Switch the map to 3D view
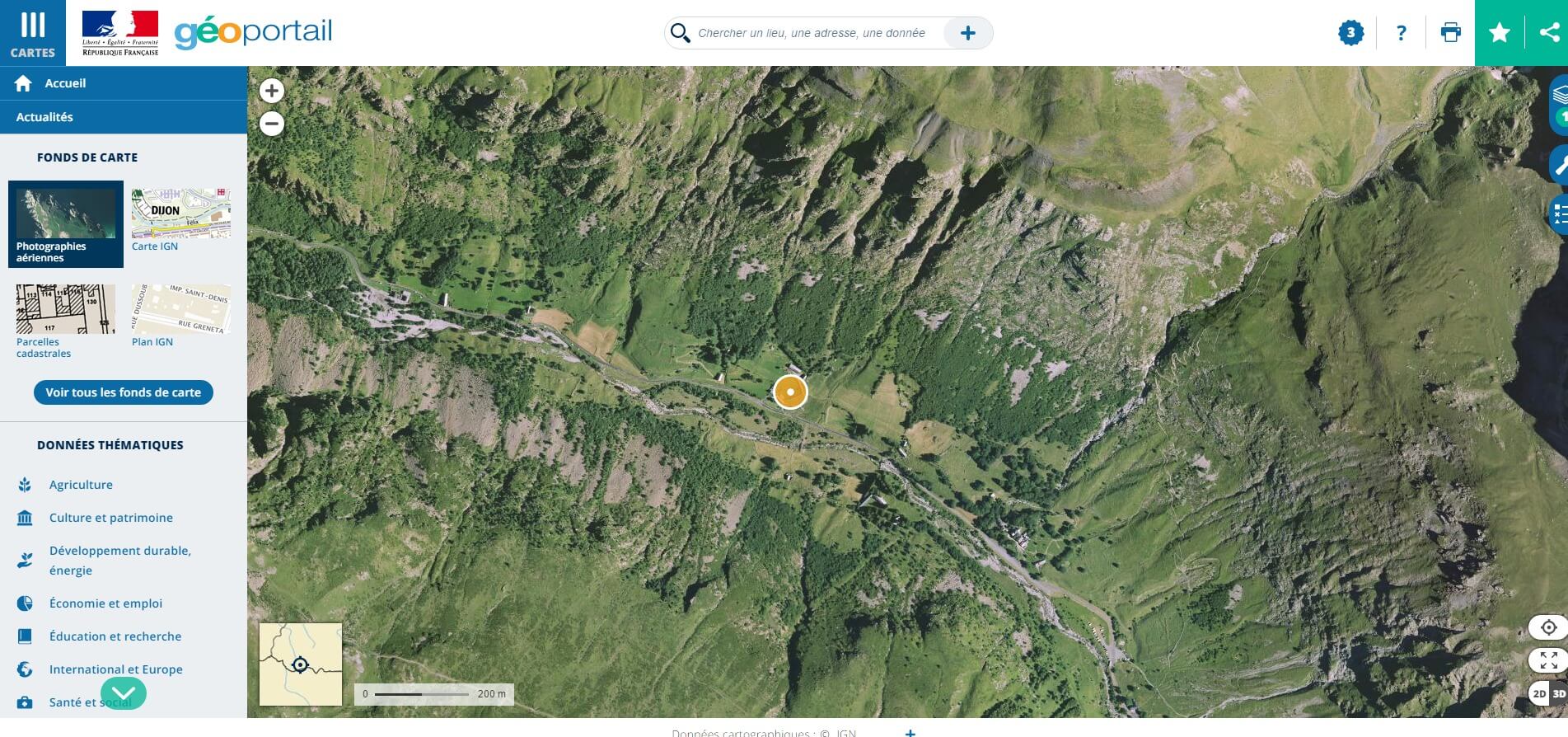This screenshot has height=737, width=1568. [1558, 693]
